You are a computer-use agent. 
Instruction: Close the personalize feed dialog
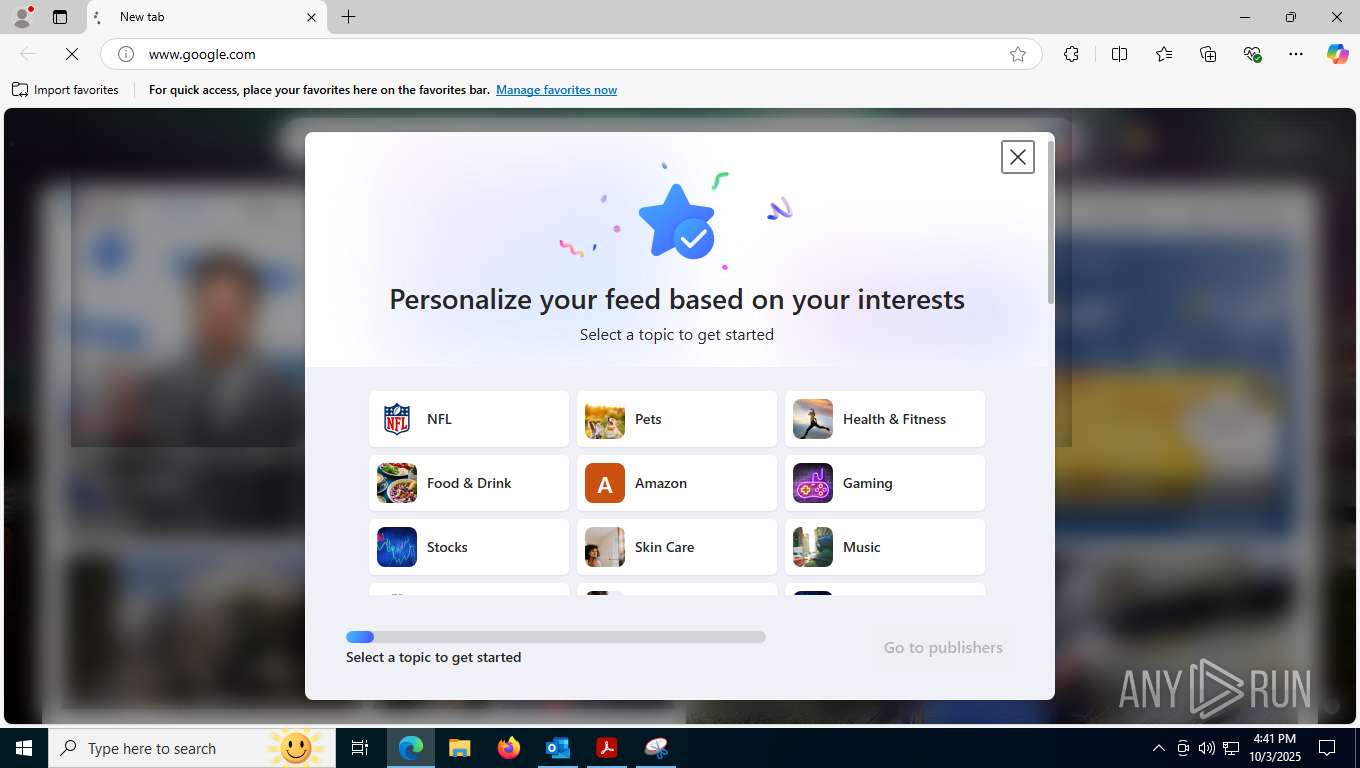[1018, 157]
